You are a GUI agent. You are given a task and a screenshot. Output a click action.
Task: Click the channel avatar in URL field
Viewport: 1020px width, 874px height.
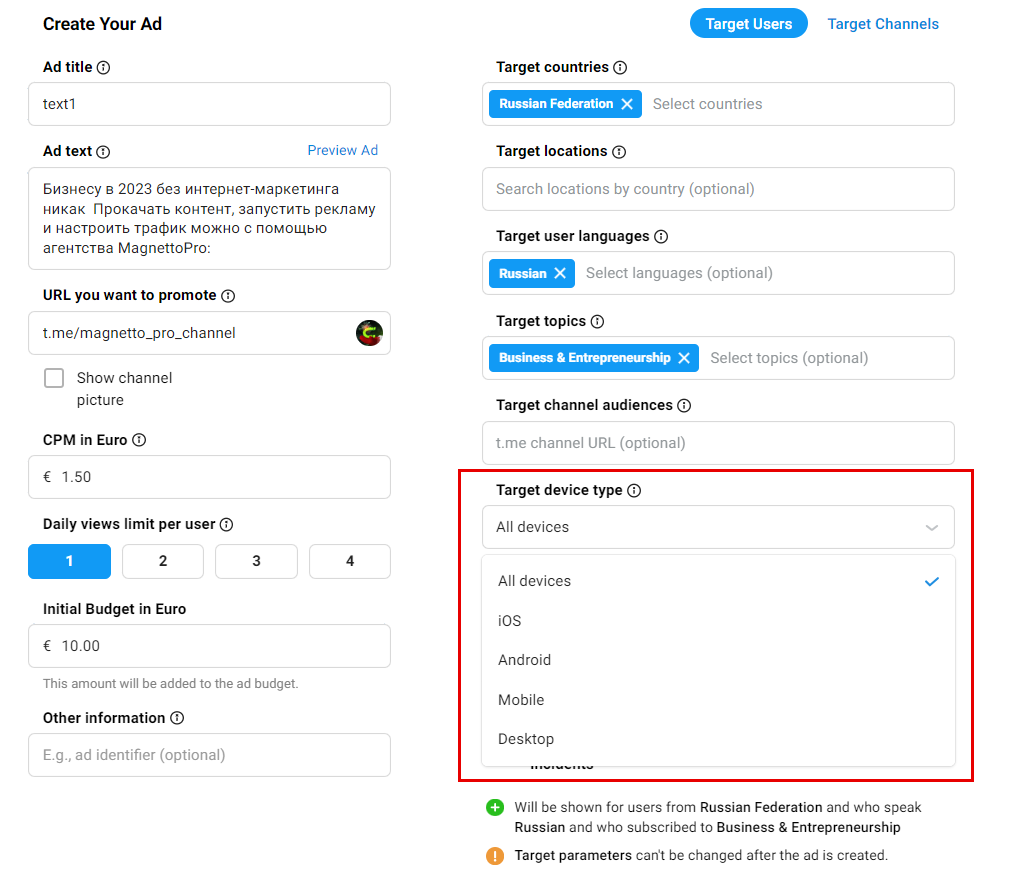click(x=369, y=333)
